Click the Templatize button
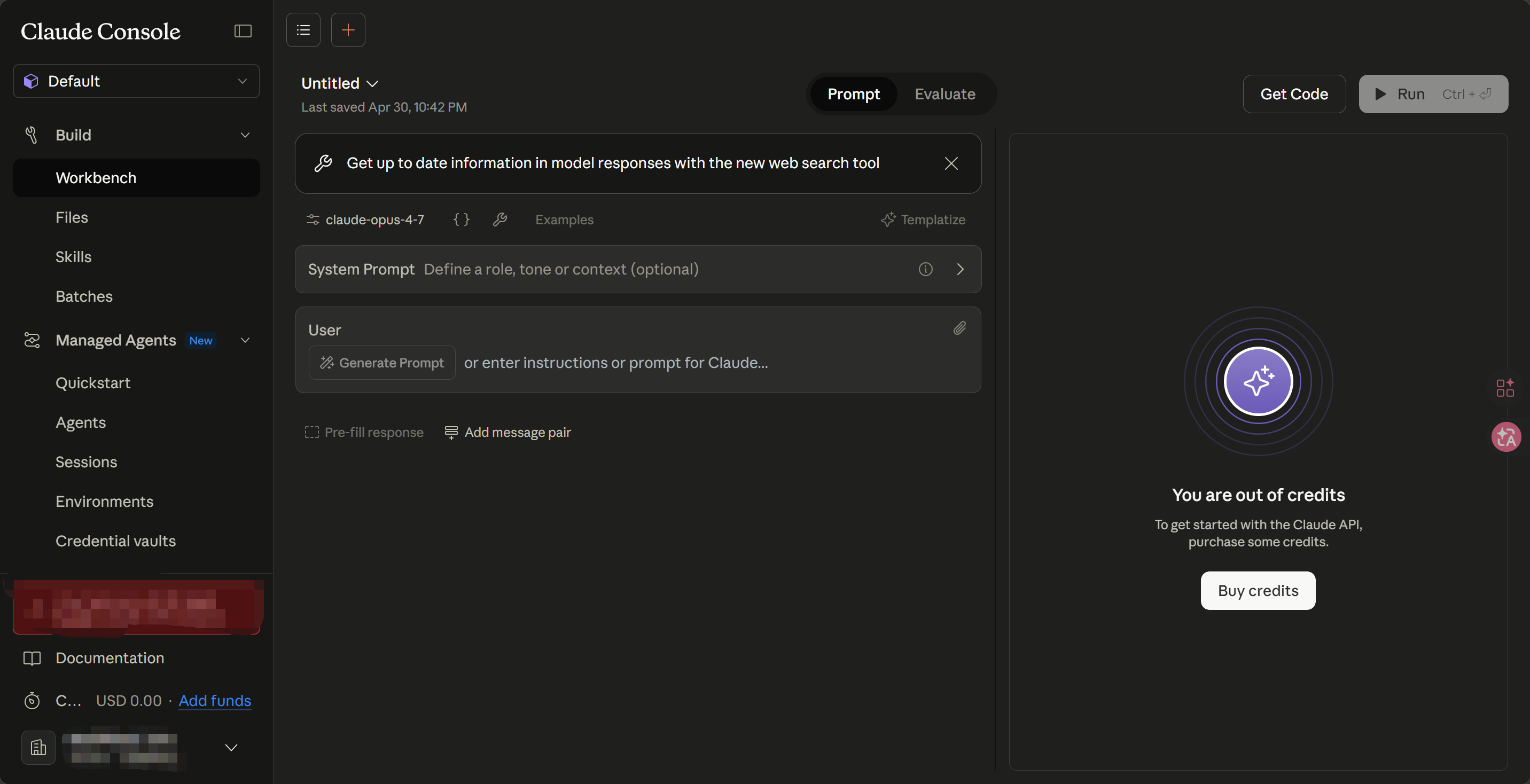 (x=923, y=219)
